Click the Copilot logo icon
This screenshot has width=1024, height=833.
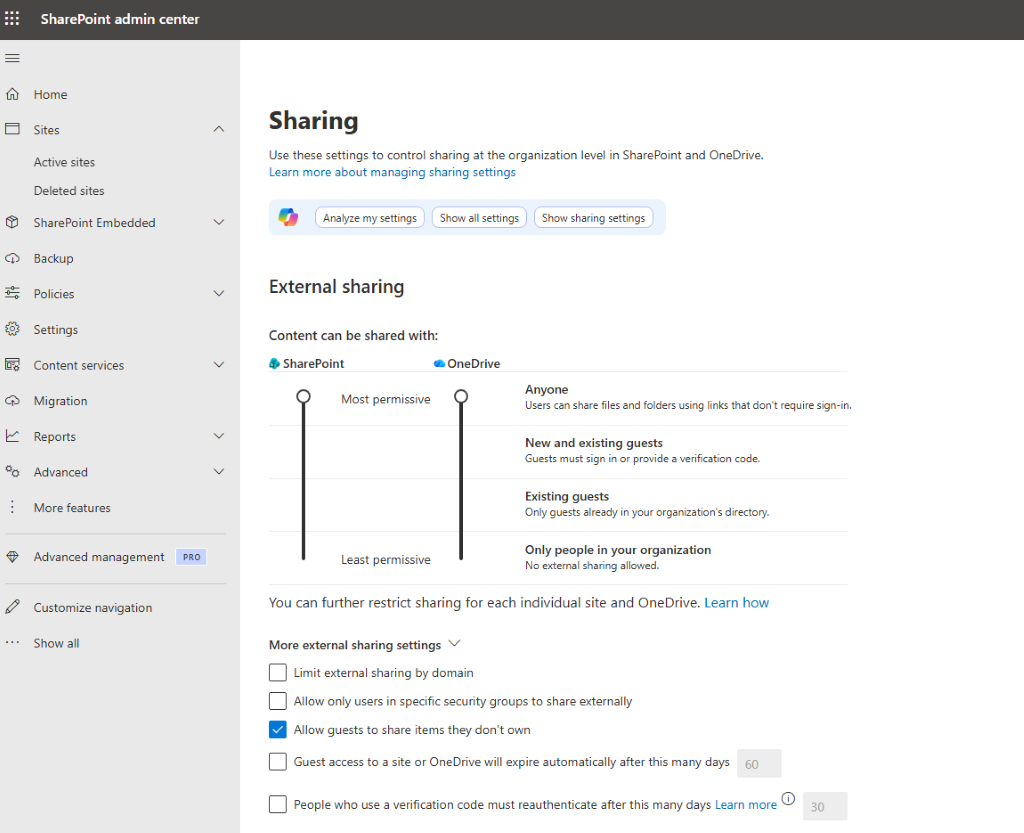[288, 217]
